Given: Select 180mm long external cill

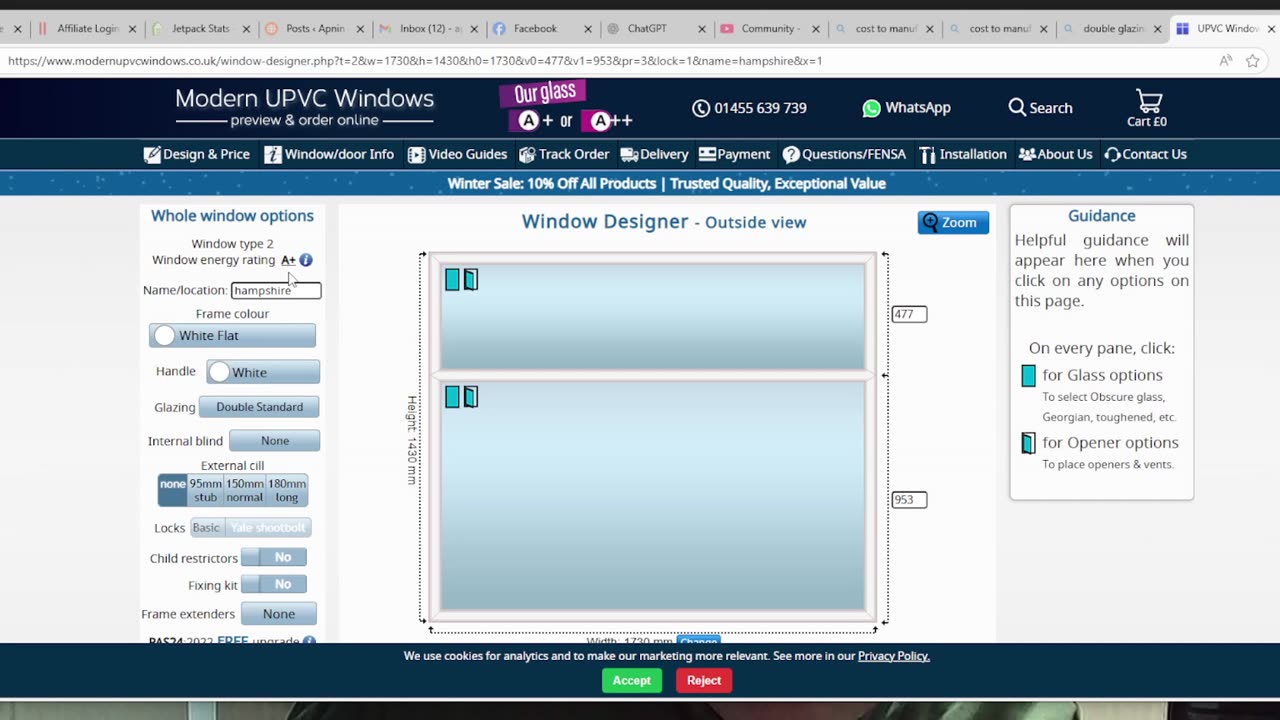Looking at the screenshot, I should [287, 490].
